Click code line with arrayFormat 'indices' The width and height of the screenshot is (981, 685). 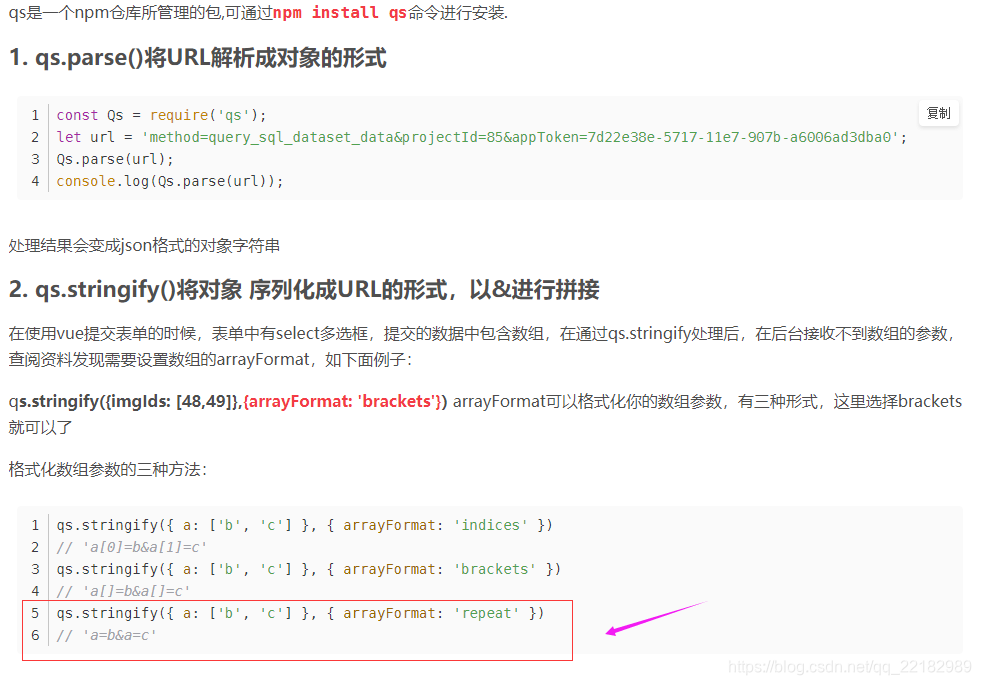pyautogui.click(x=305, y=525)
